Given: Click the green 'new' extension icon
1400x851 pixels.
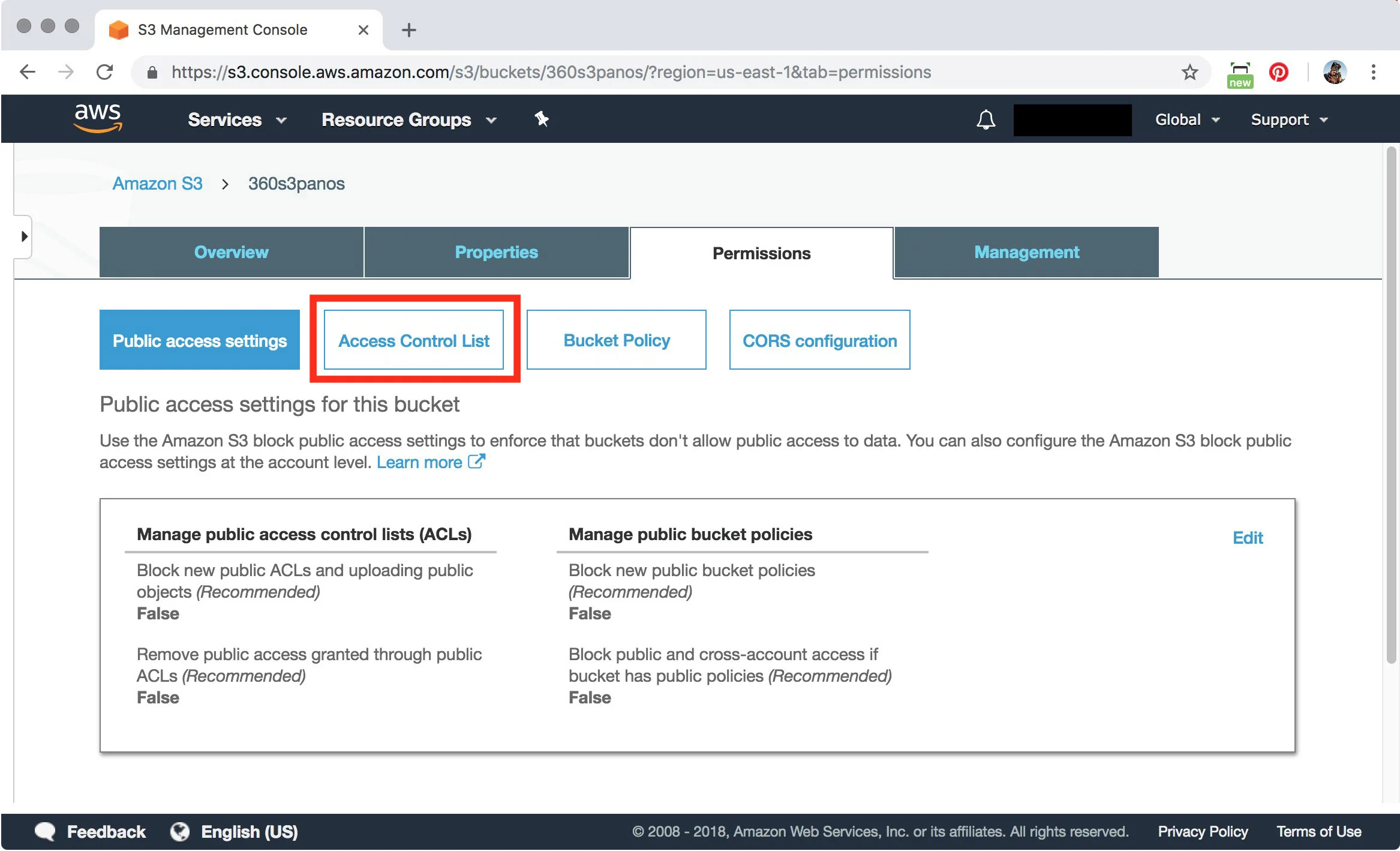Looking at the screenshot, I should click(x=1240, y=74).
